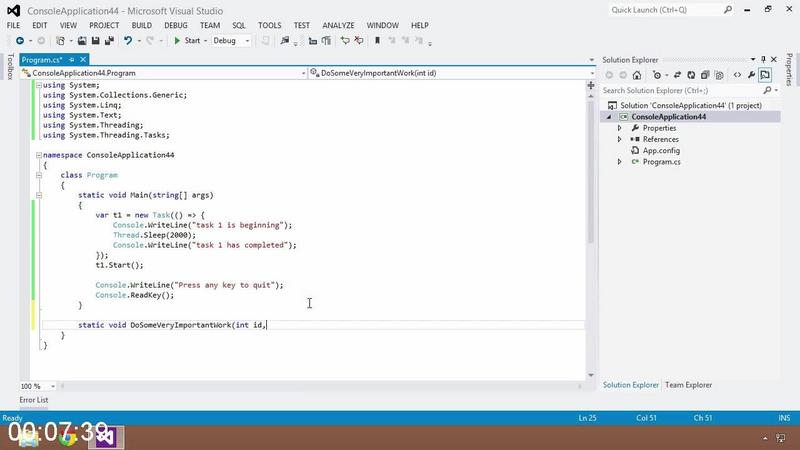The width and height of the screenshot is (800, 450).
Task: Expand the Properties node in Solution Explorer
Action: [619, 128]
